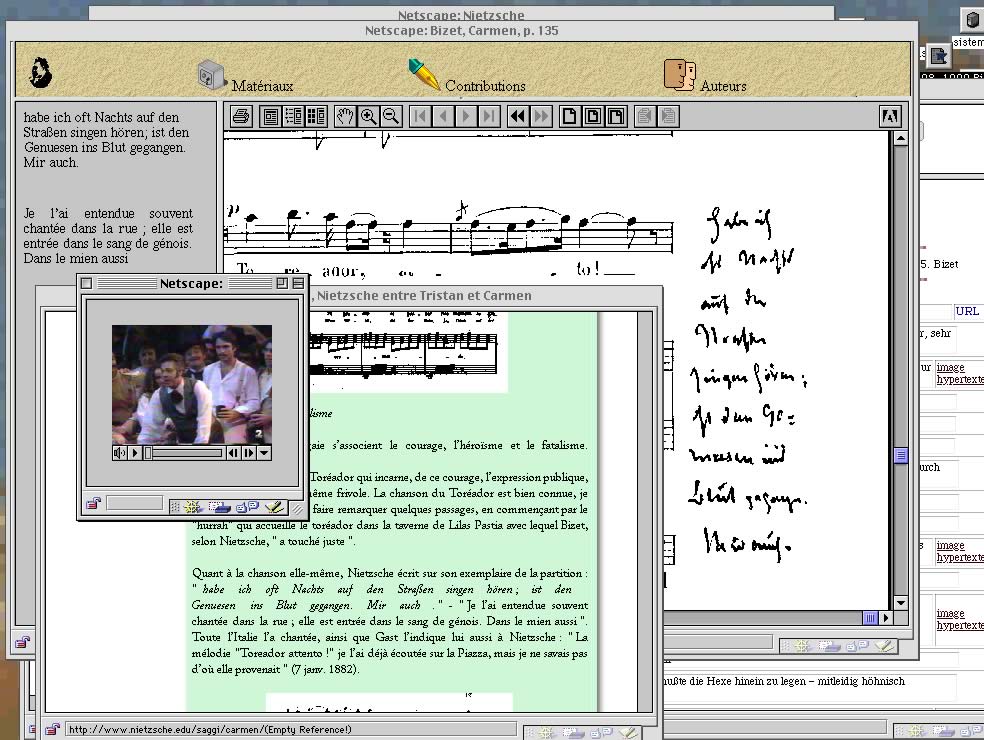Go to Next Page arrow
This screenshot has width=984, height=740.
pyautogui.click(x=466, y=116)
